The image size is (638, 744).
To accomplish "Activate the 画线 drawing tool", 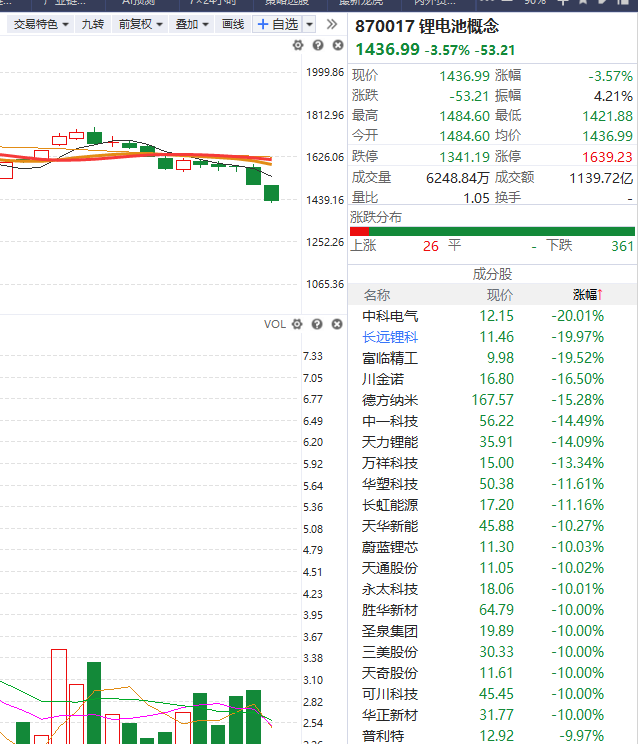I will pos(233,24).
